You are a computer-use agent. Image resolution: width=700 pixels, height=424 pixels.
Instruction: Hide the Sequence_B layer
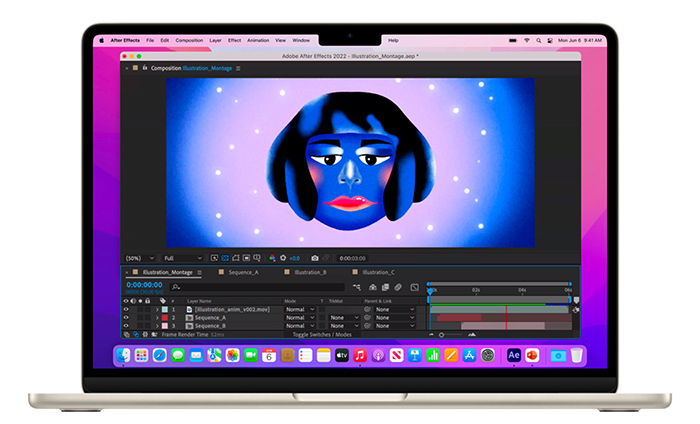[126, 326]
